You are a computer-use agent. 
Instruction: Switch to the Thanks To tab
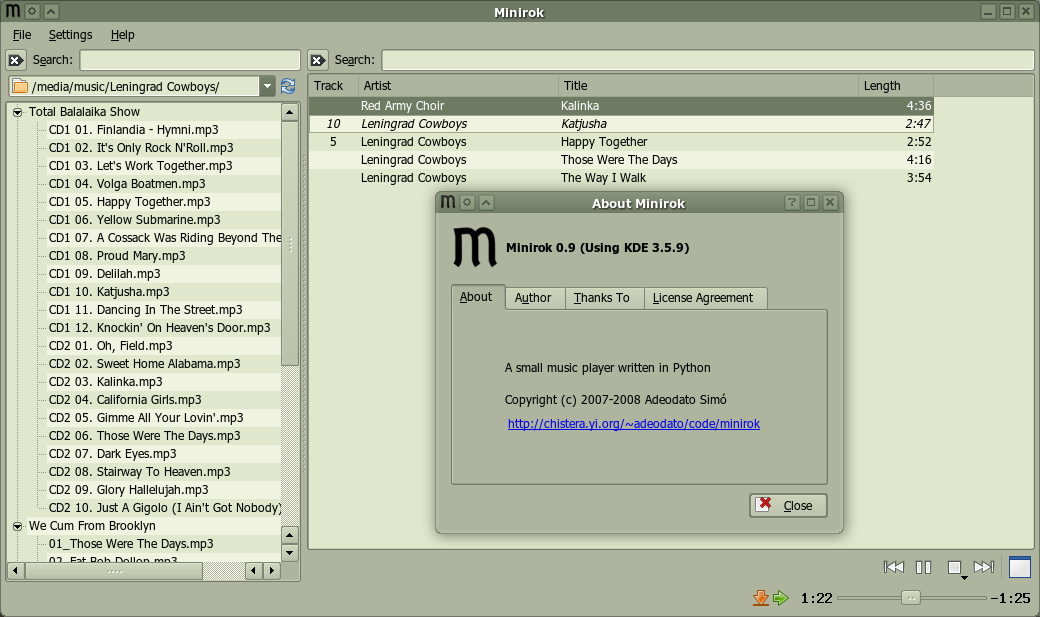[x=602, y=298]
